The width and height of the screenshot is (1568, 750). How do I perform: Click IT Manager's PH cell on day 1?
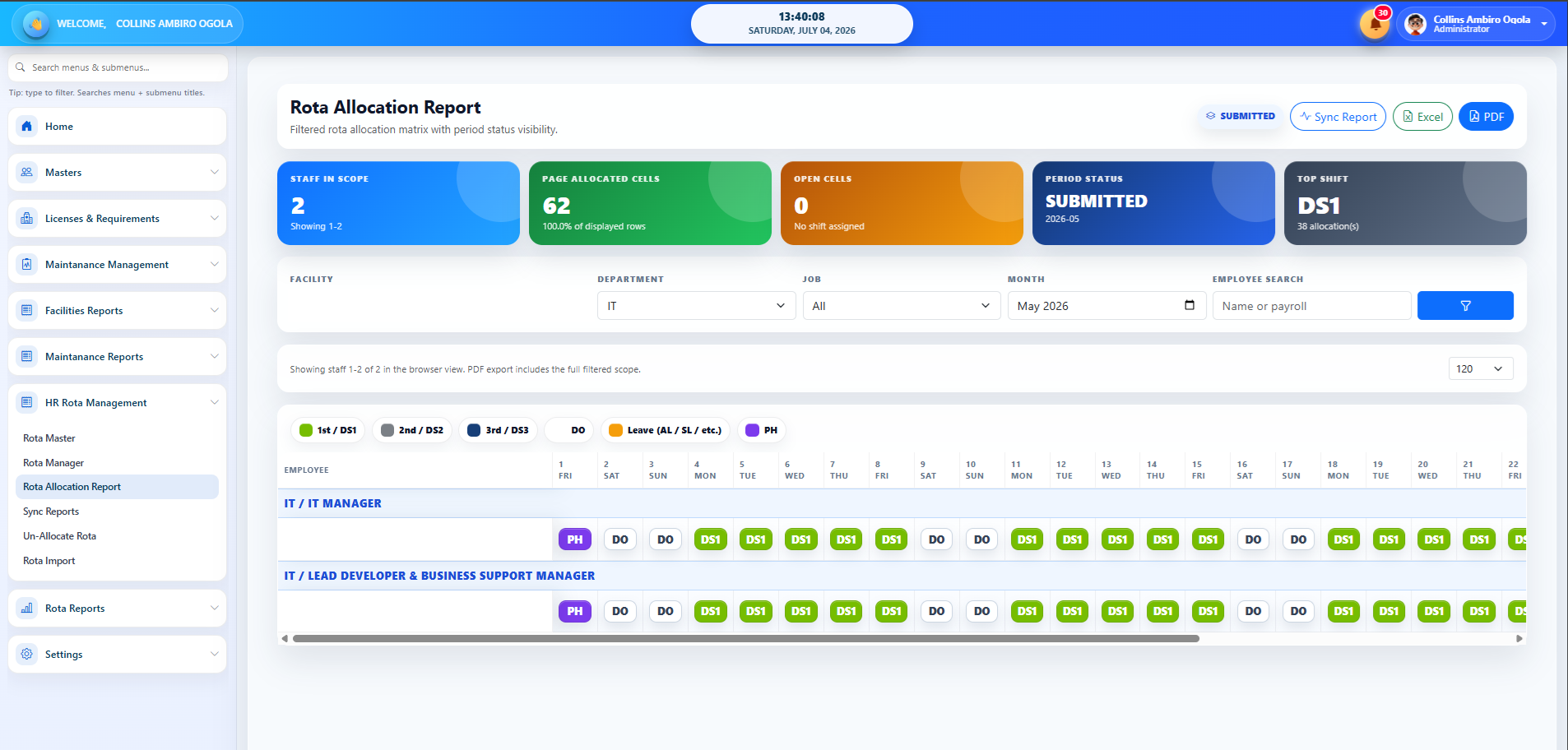575,539
